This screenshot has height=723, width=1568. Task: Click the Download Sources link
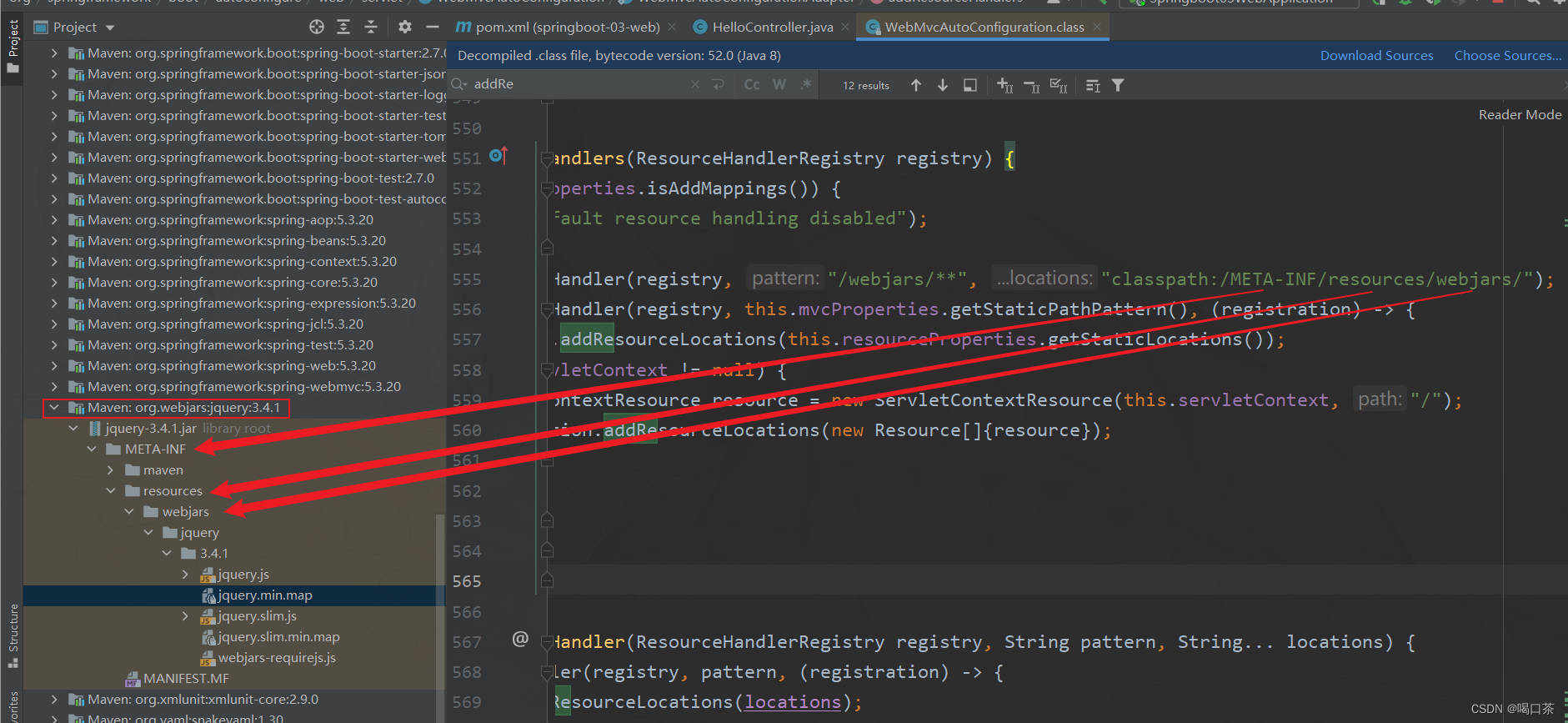1376,55
